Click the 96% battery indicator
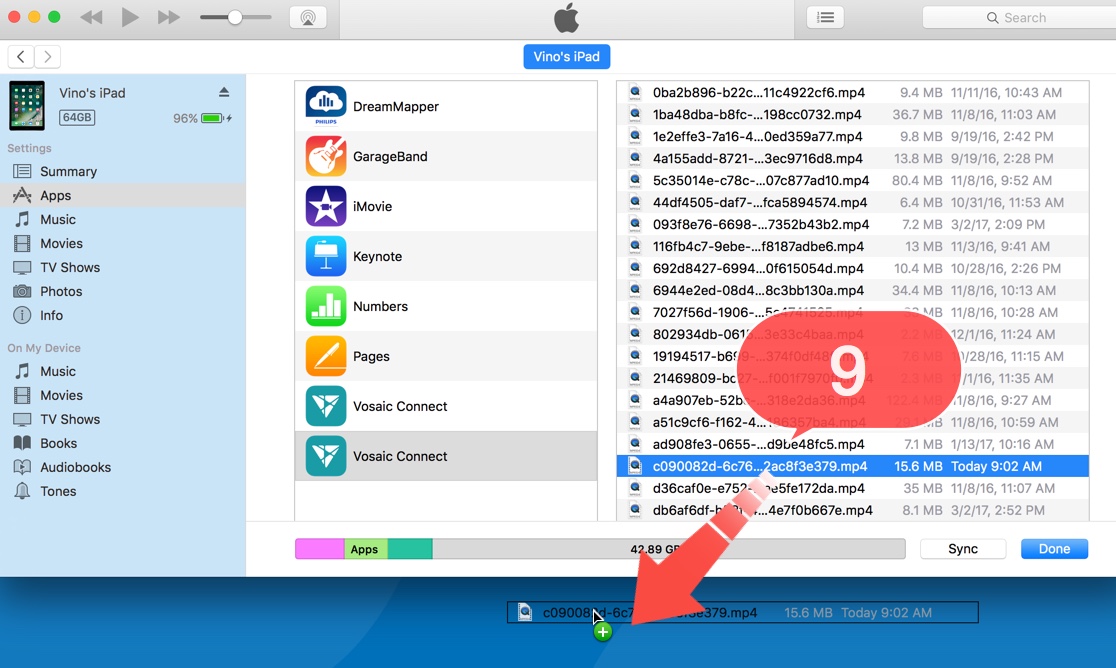 (202, 118)
